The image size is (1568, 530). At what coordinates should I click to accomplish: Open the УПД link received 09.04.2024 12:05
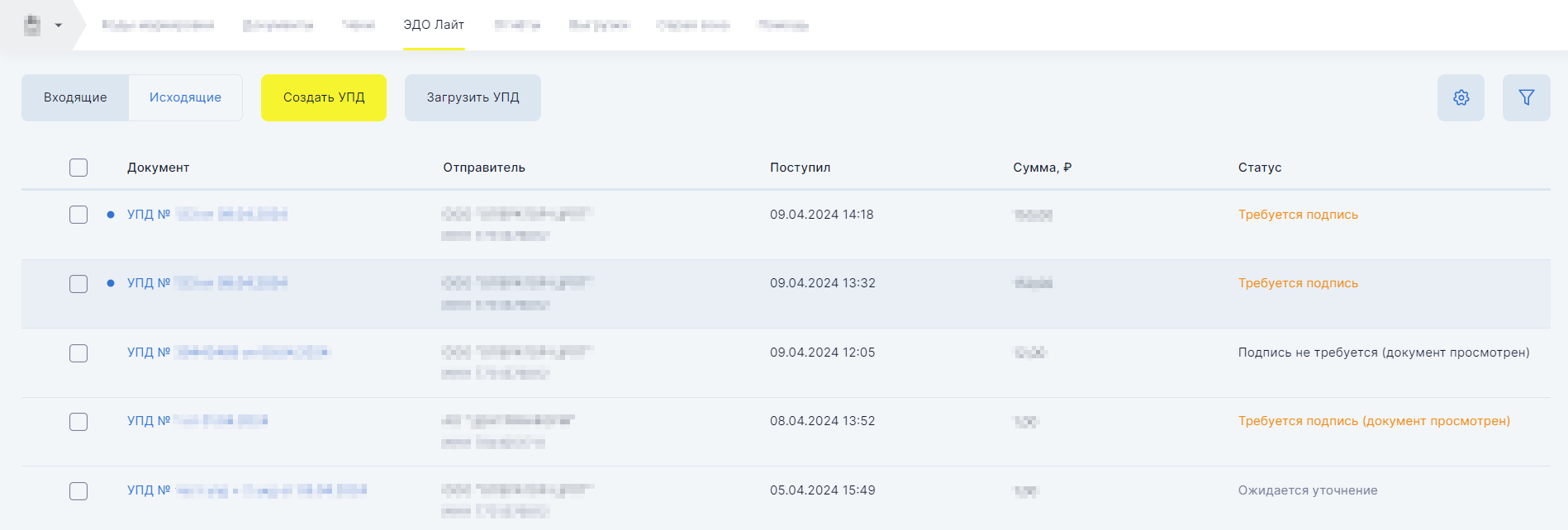(228, 353)
